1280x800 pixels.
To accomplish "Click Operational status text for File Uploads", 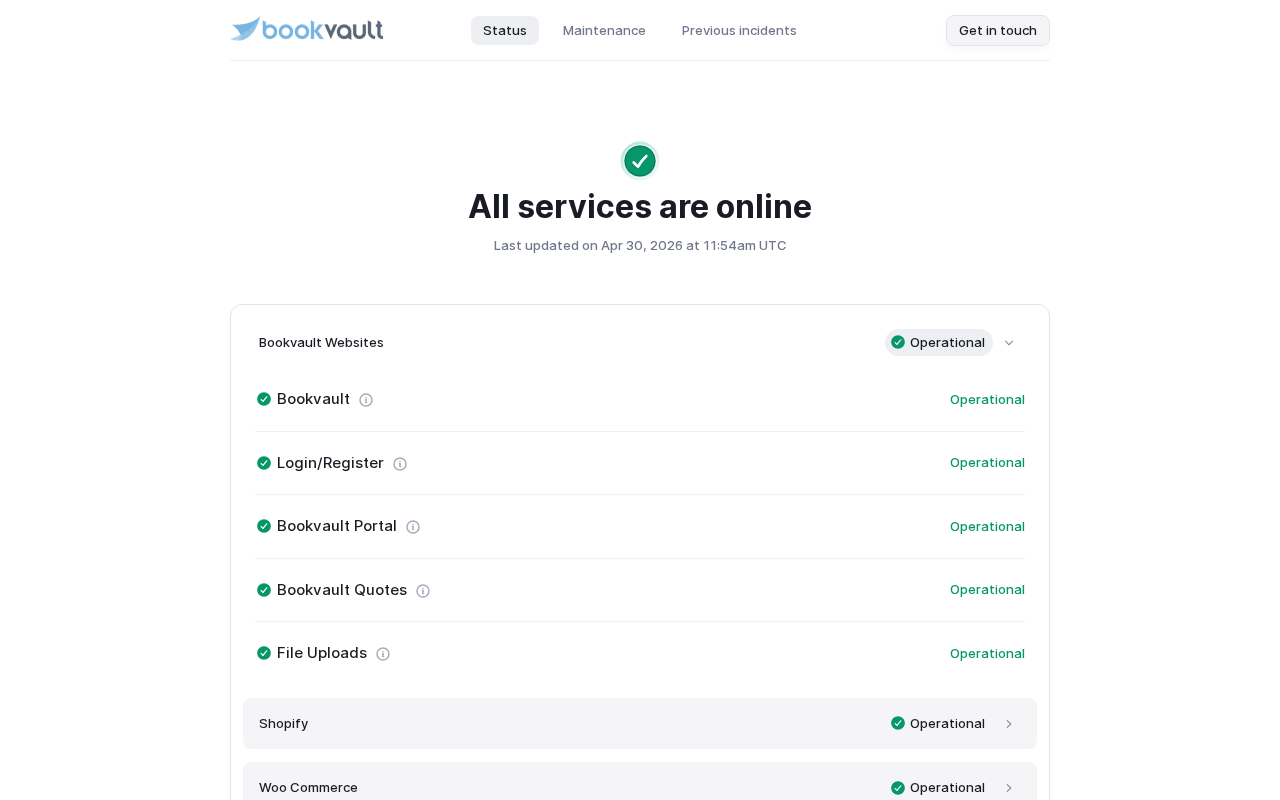I will [987, 653].
